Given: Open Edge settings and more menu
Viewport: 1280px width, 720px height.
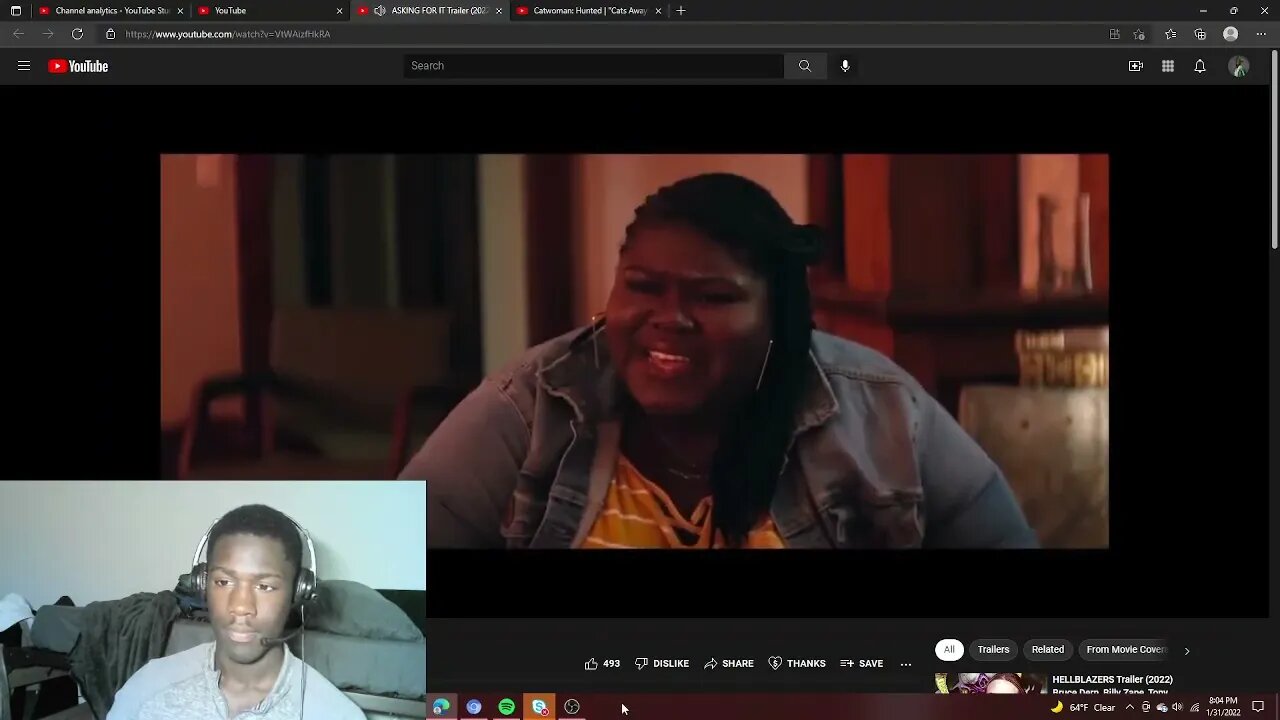Looking at the screenshot, I should pyautogui.click(x=1261, y=34).
